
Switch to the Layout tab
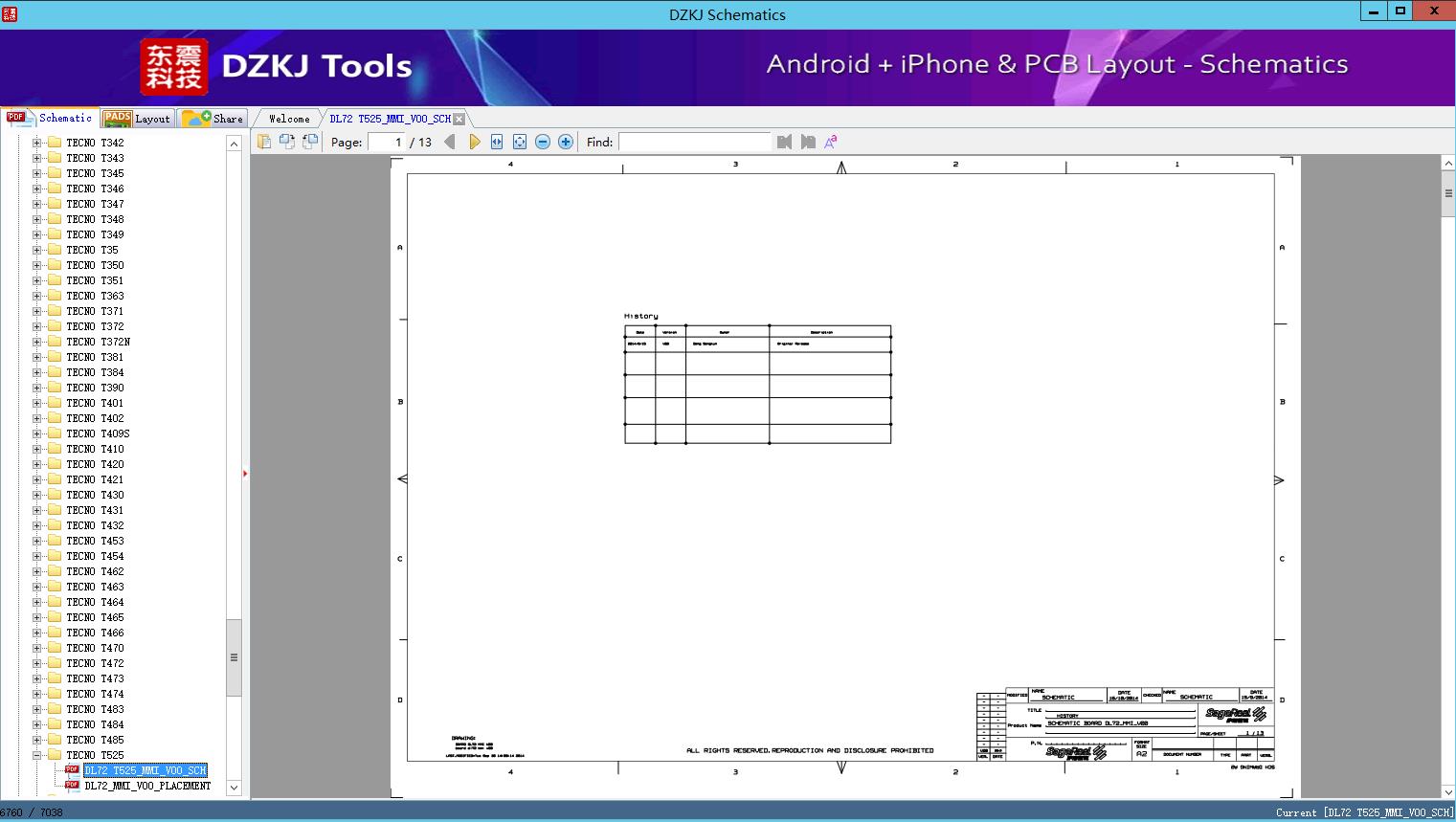pyautogui.click(x=139, y=119)
